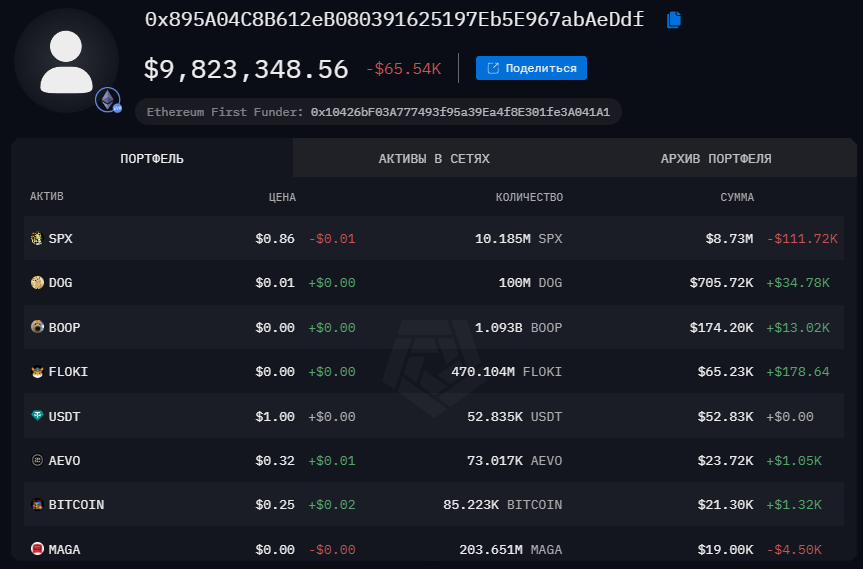Click FLOKI quantity 470.104M FLOKI
Screen dimensions: 863x569
tap(507, 372)
